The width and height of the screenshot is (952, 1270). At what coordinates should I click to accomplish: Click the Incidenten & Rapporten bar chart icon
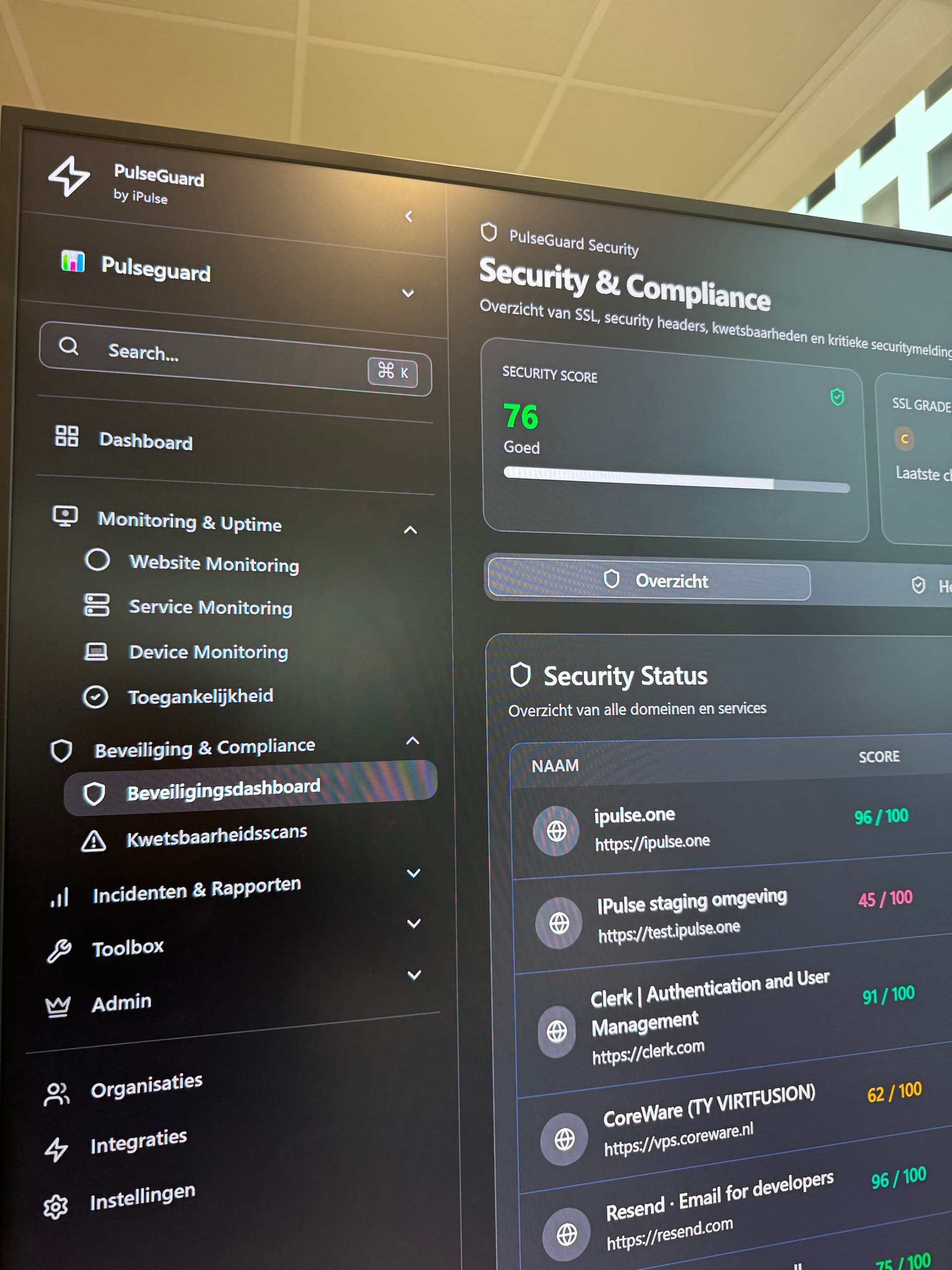pos(59,897)
